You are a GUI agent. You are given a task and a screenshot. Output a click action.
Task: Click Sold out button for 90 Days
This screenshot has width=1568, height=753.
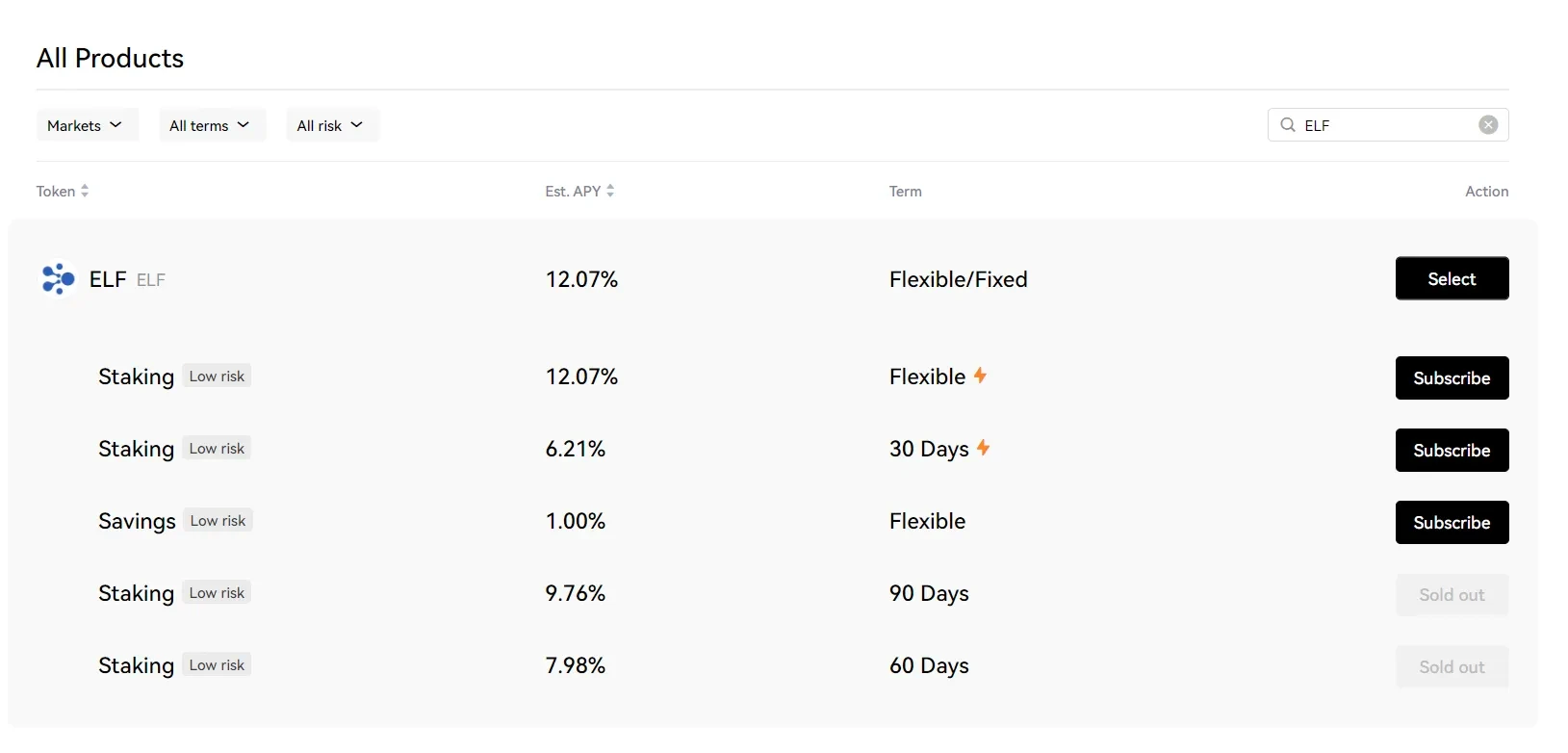1452,595
